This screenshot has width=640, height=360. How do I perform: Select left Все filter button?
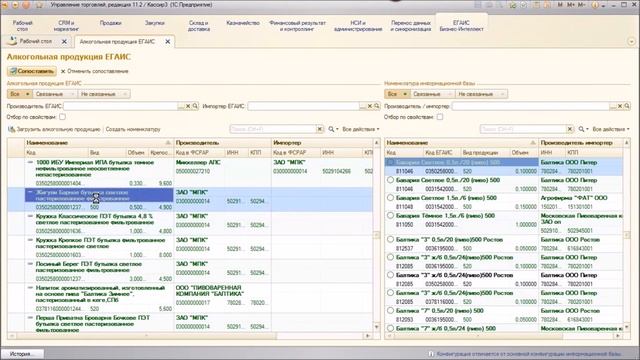coord(19,94)
